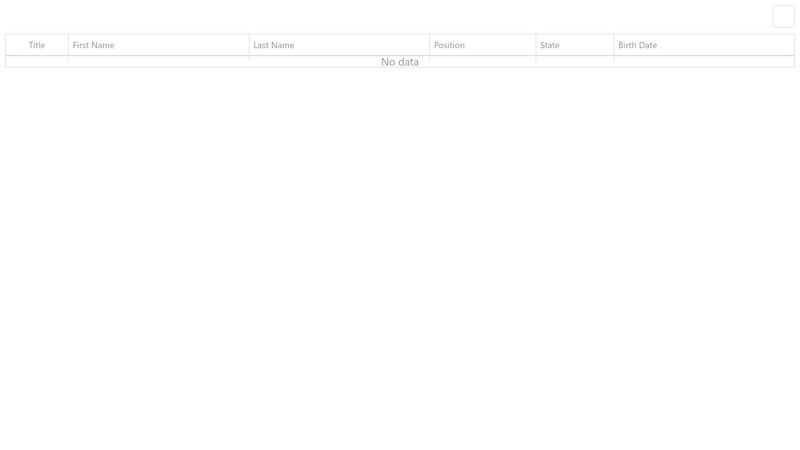Click the divider between First Name and Last Name headers

tap(249, 45)
